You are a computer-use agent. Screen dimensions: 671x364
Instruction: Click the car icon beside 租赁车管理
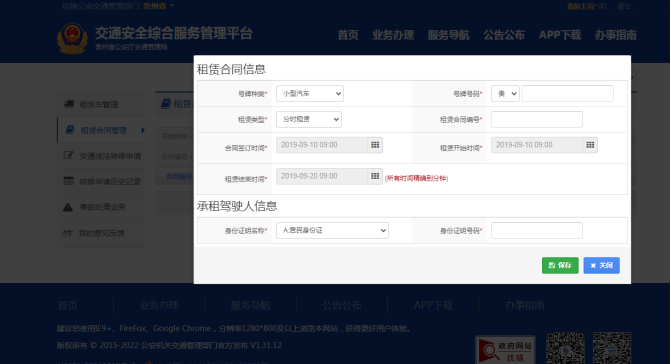[x=68, y=104]
